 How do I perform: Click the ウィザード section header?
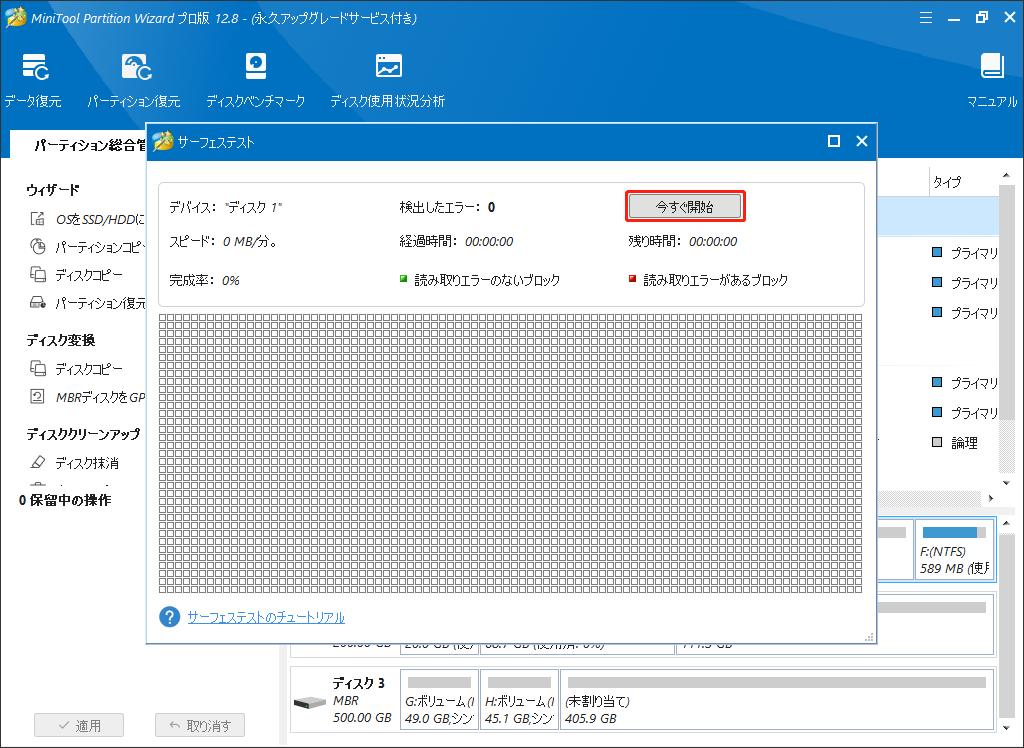coord(53,189)
